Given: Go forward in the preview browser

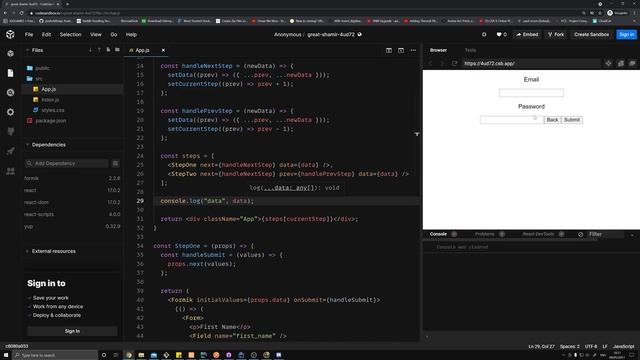Looking at the screenshot, I should coord(442,64).
